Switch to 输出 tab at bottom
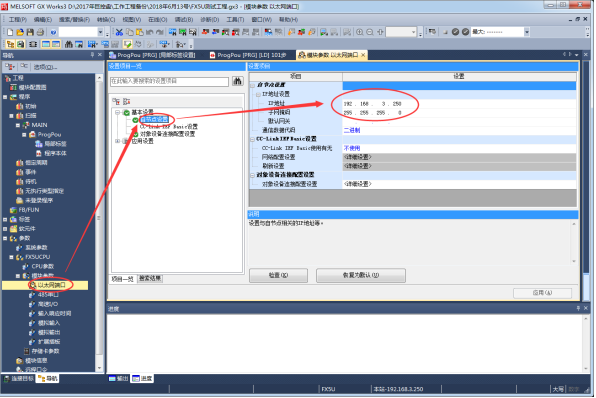Screen dimensions: 596x398 pos(119,379)
